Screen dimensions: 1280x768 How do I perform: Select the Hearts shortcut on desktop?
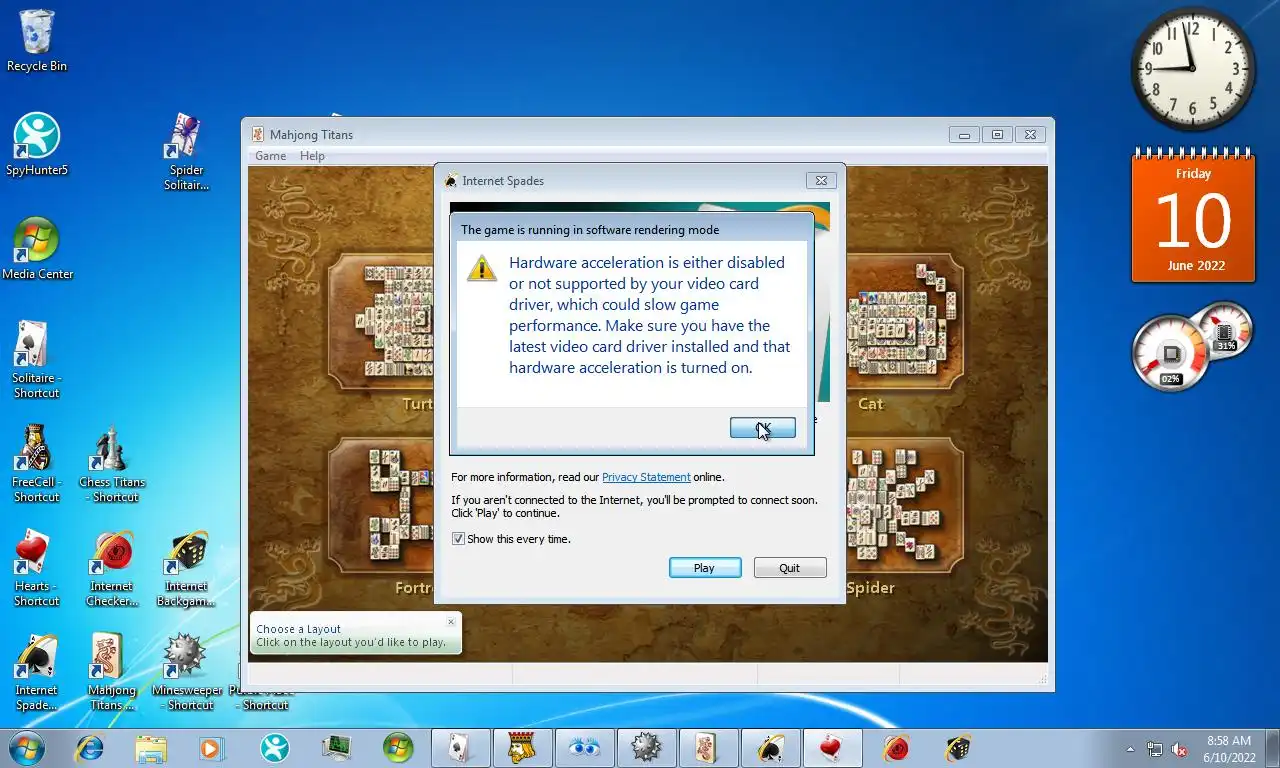[x=37, y=568]
